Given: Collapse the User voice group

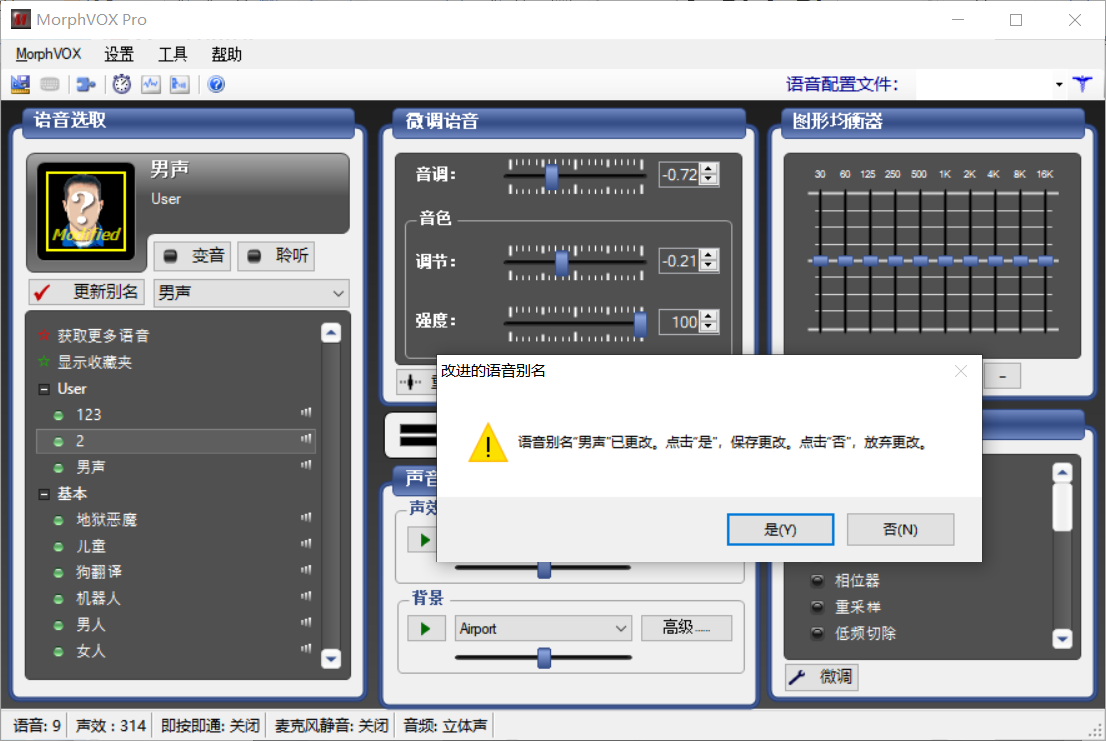Looking at the screenshot, I should point(44,389).
